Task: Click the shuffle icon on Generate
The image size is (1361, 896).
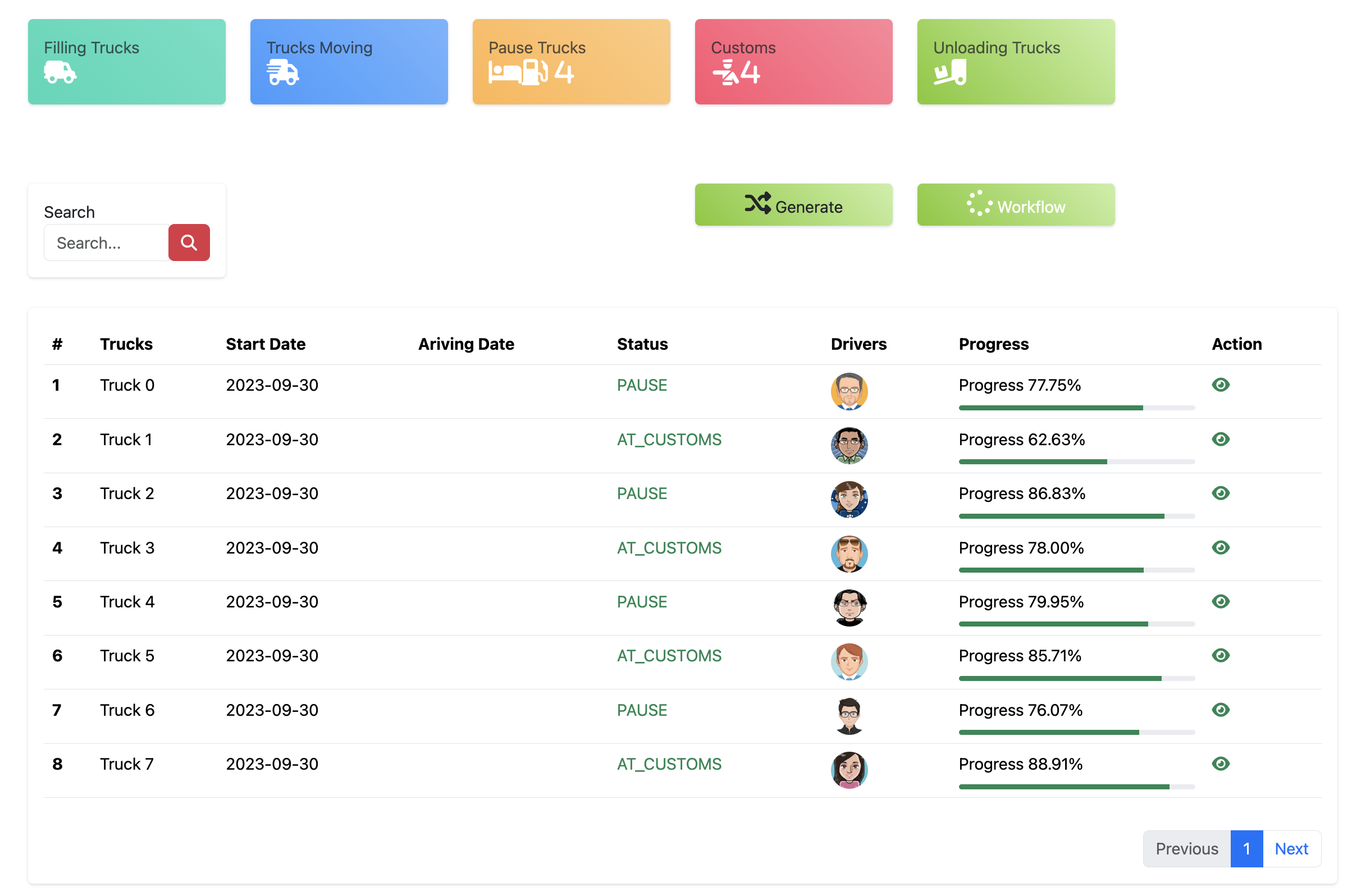Action: (x=757, y=204)
